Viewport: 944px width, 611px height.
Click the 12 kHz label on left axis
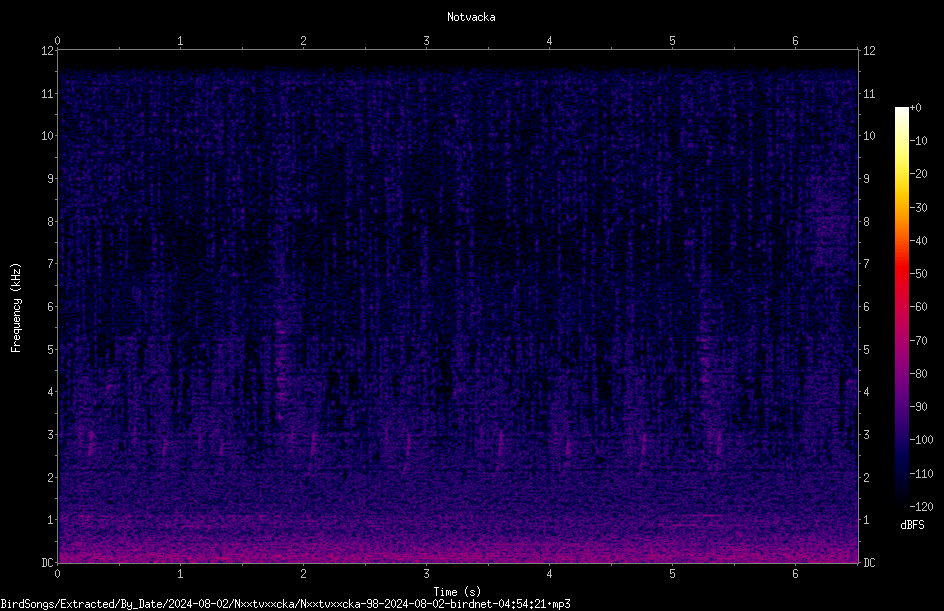click(x=48, y=51)
